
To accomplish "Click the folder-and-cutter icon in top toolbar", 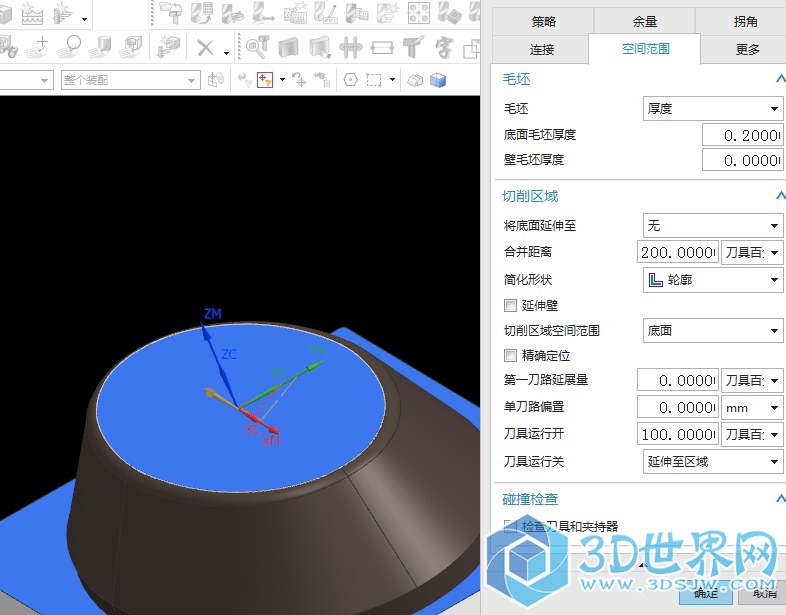I will [x=171, y=13].
